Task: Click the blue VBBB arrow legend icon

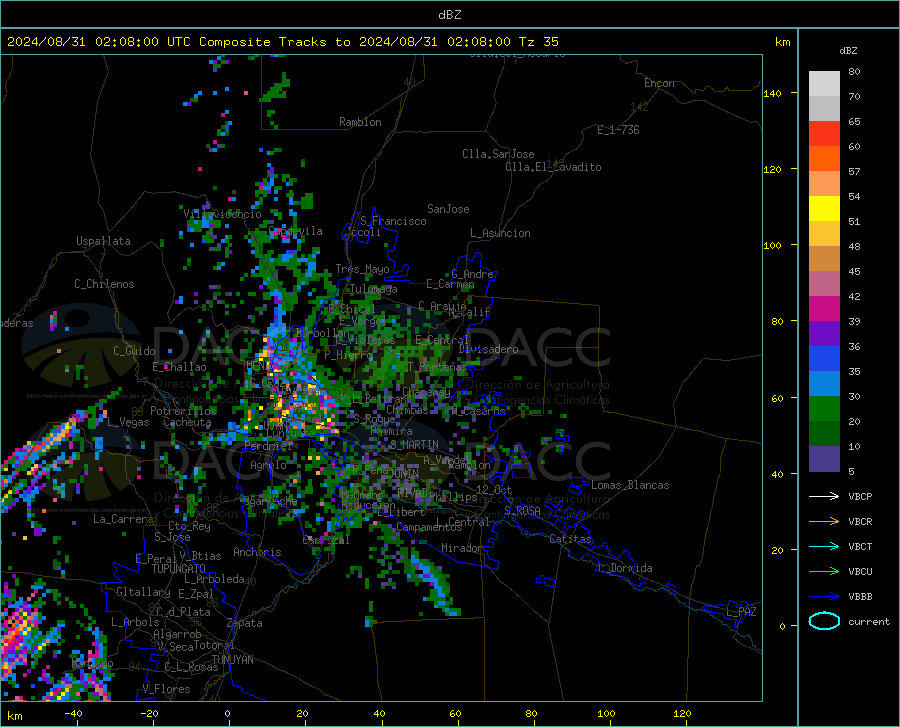Action: pyautogui.click(x=824, y=597)
